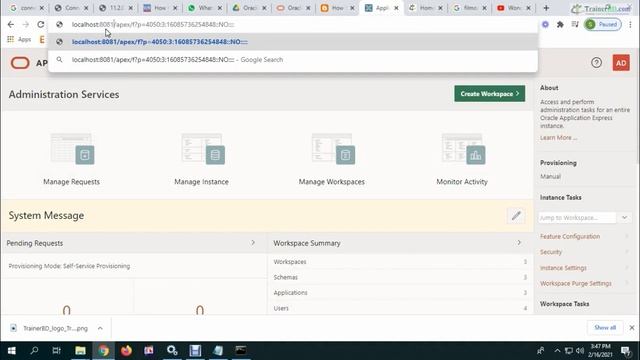This screenshot has height=360, width=640.
Task: Select the Google Search suggestion for localhost
Action: (x=293, y=60)
